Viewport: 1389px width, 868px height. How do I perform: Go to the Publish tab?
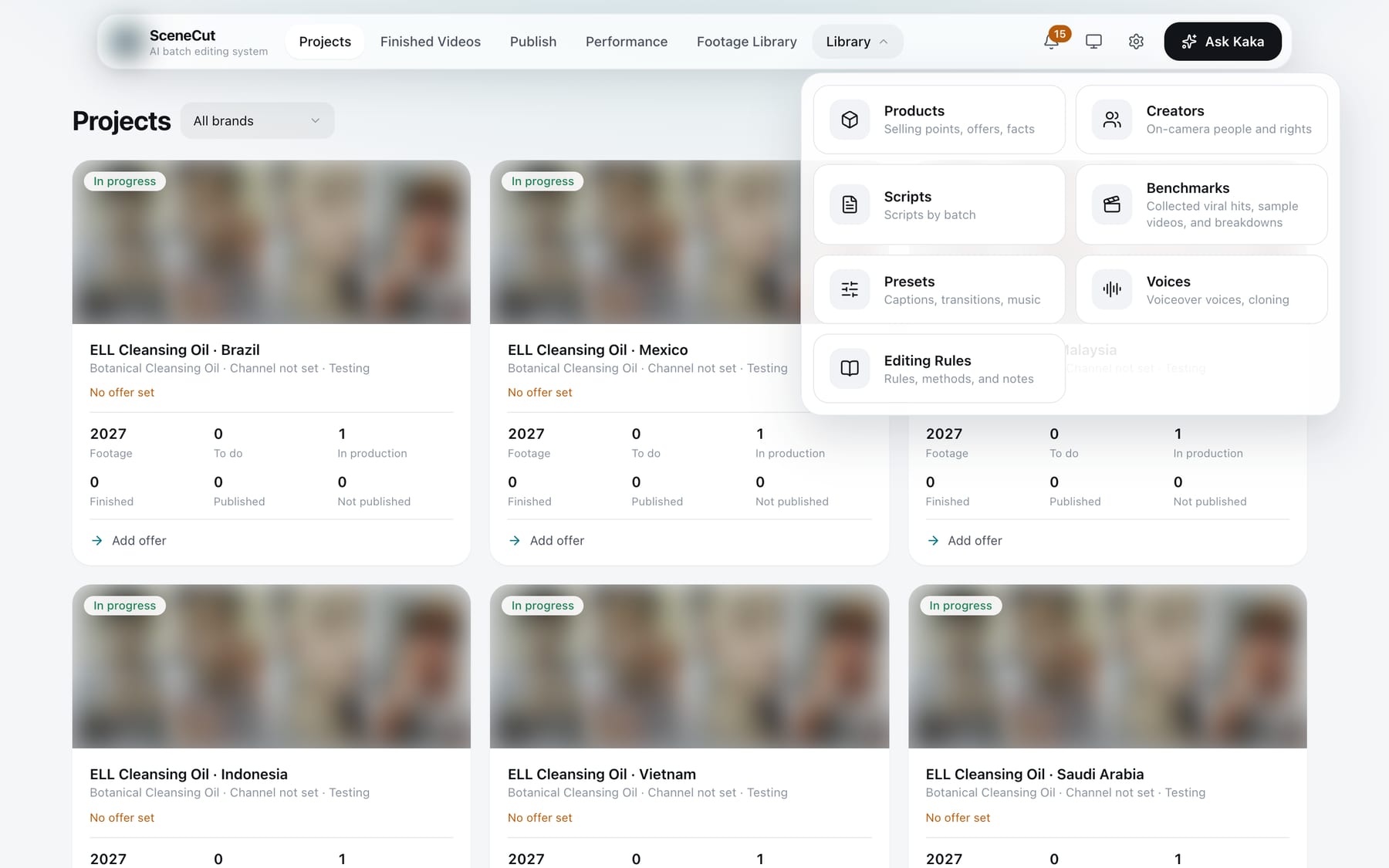533,42
